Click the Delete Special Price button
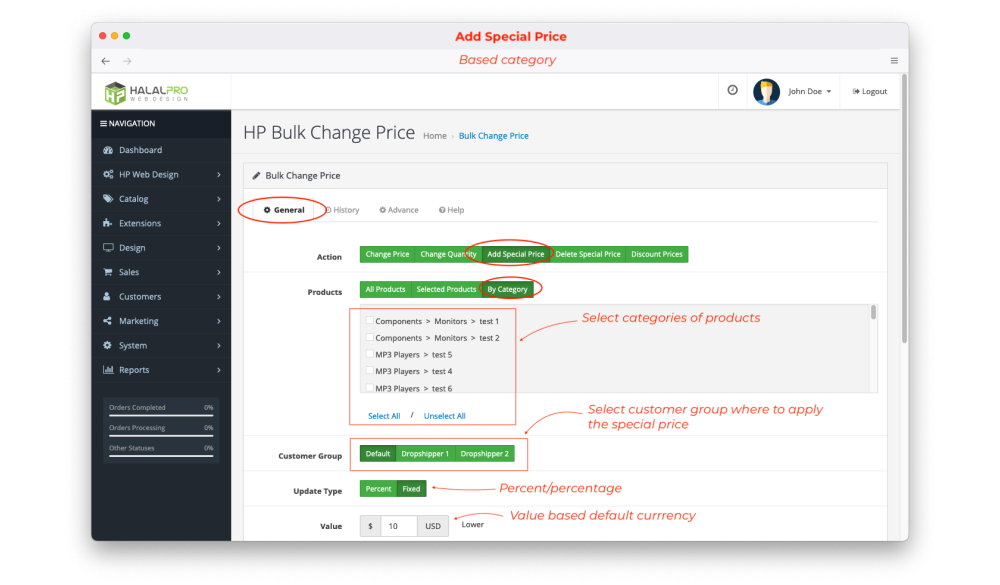Viewport: 1000px width, 585px height. [588, 254]
